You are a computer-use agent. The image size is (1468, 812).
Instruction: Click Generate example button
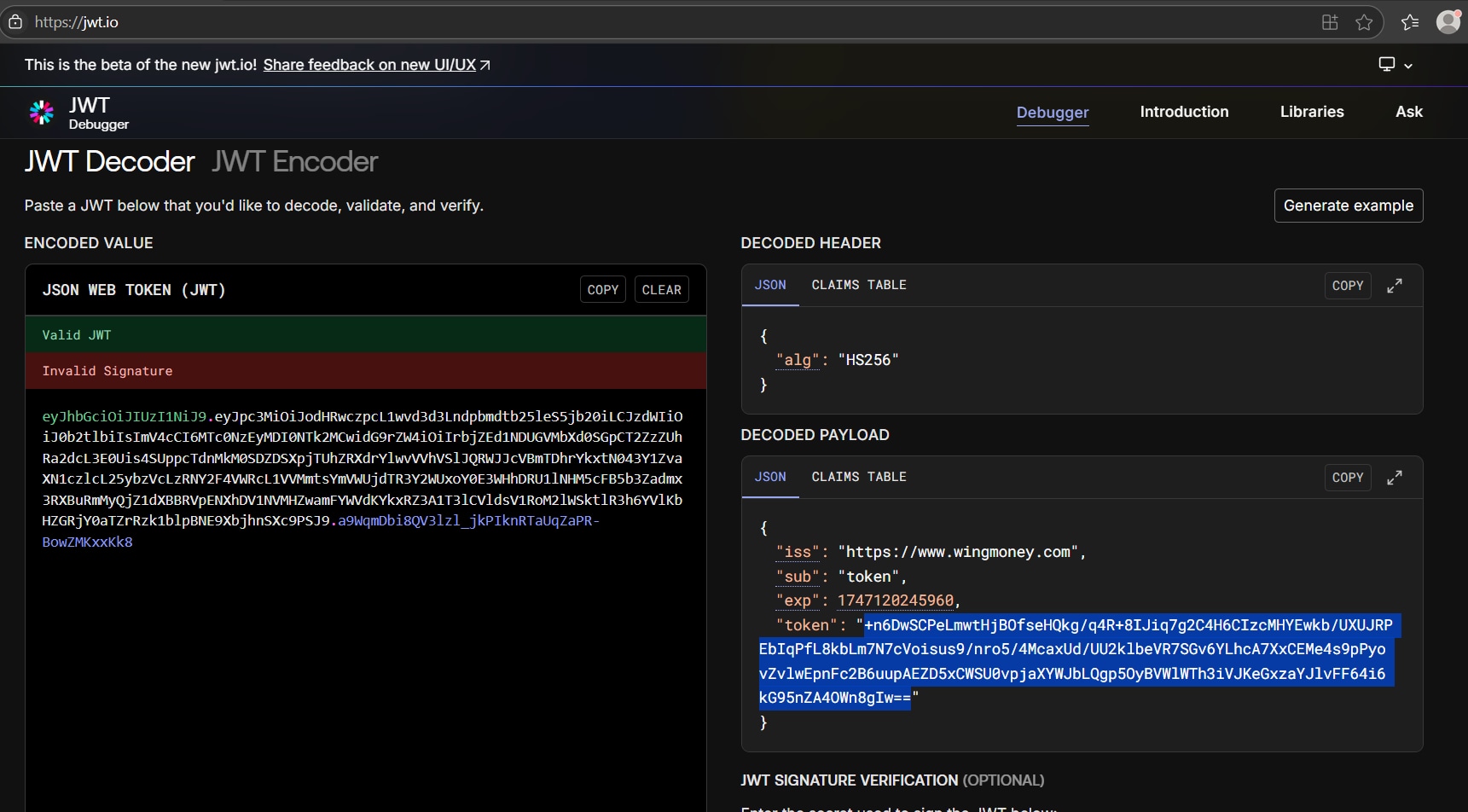[1349, 206]
